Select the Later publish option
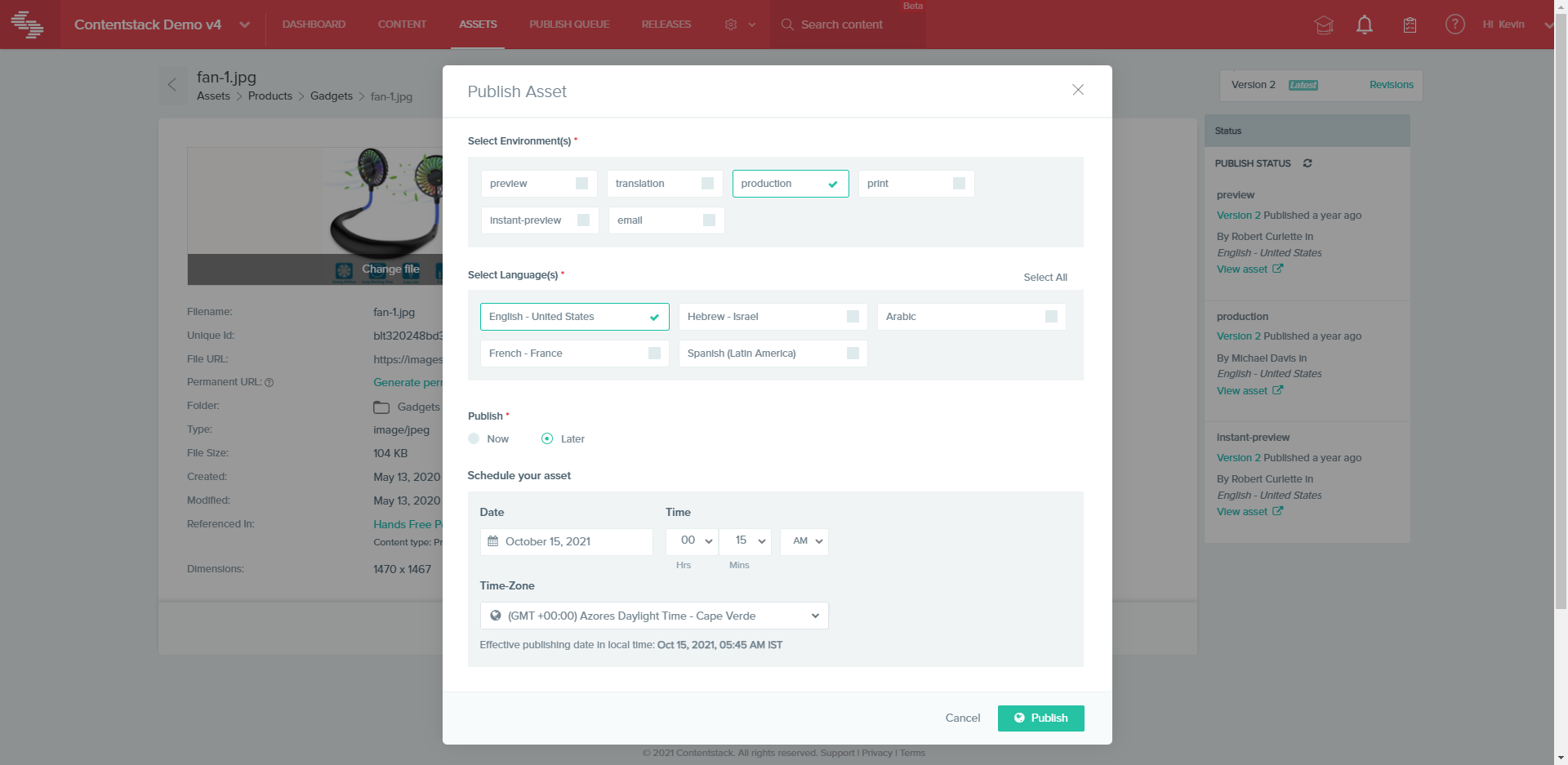 click(x=547, y=438)
